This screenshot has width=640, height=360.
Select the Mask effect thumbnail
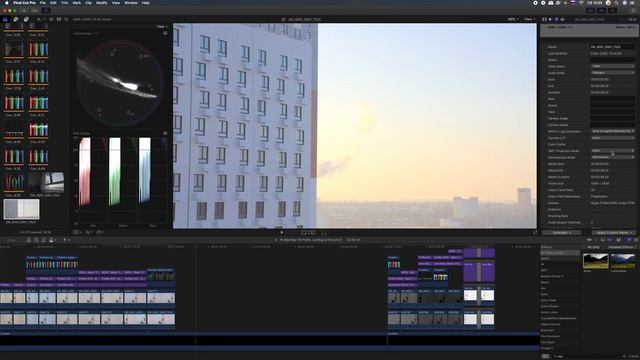596,261
